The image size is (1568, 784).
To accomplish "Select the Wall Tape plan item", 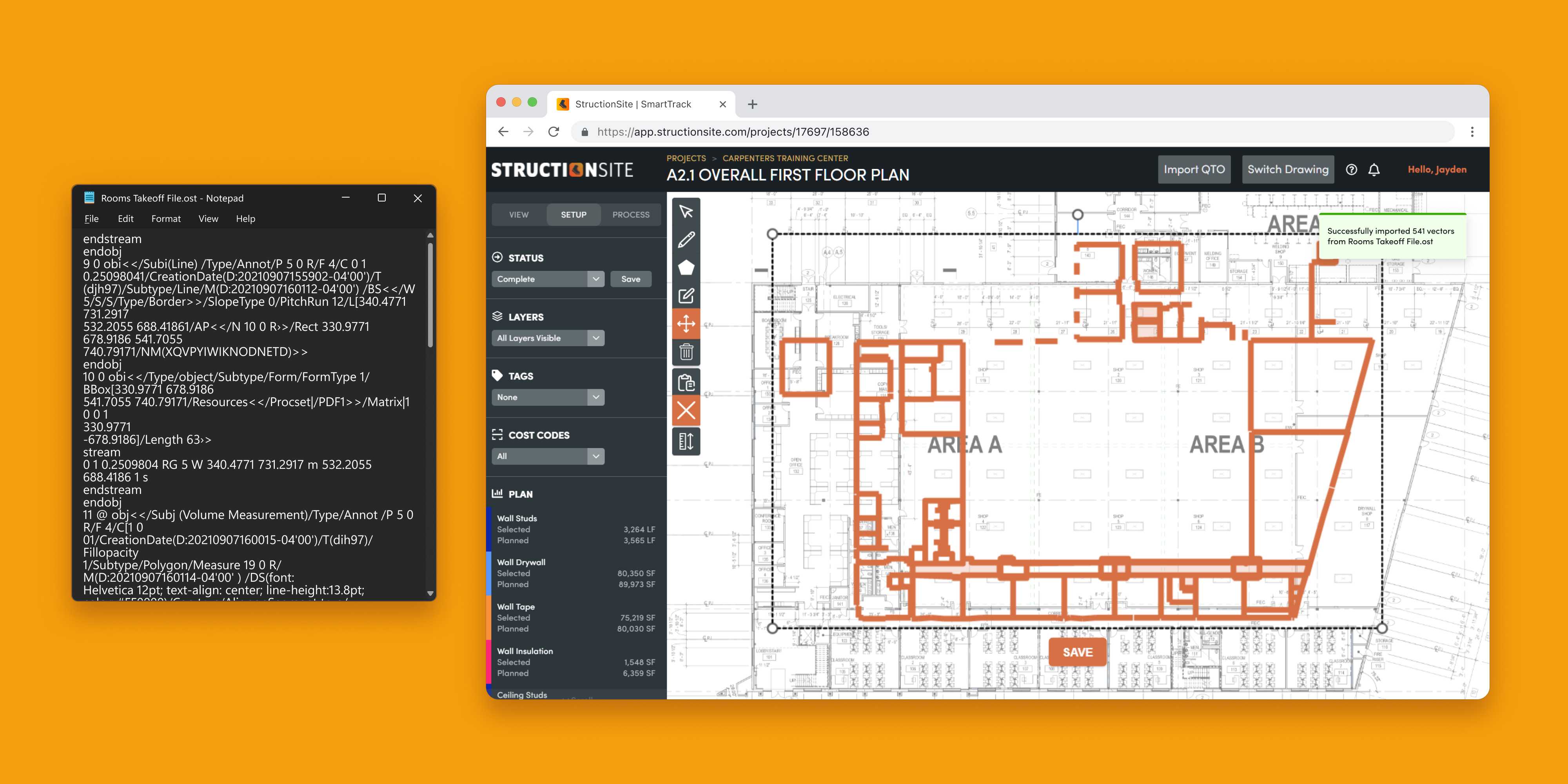I will point(576,617).
